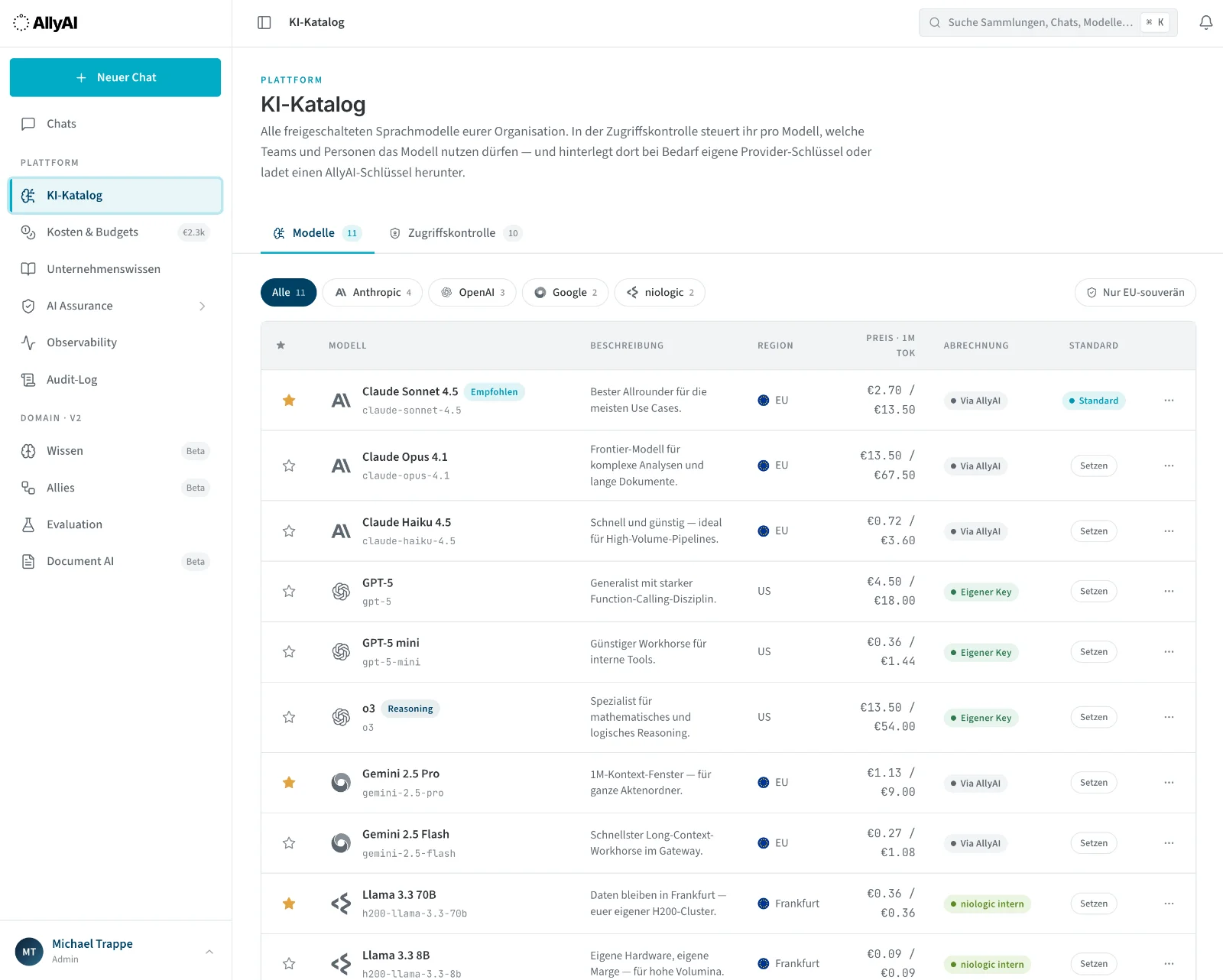Open more options for GPT-5 row
Screen dimensions: 1223x980
click(1169, 592)
